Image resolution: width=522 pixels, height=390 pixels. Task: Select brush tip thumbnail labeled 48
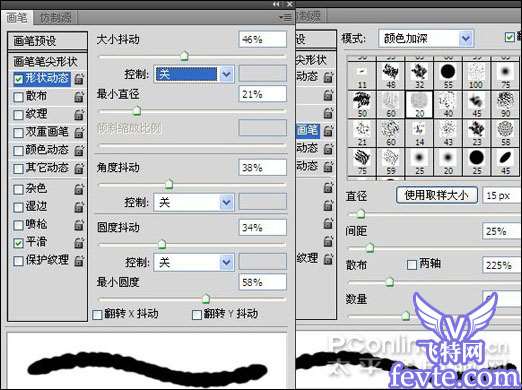[x=391, y=75]
